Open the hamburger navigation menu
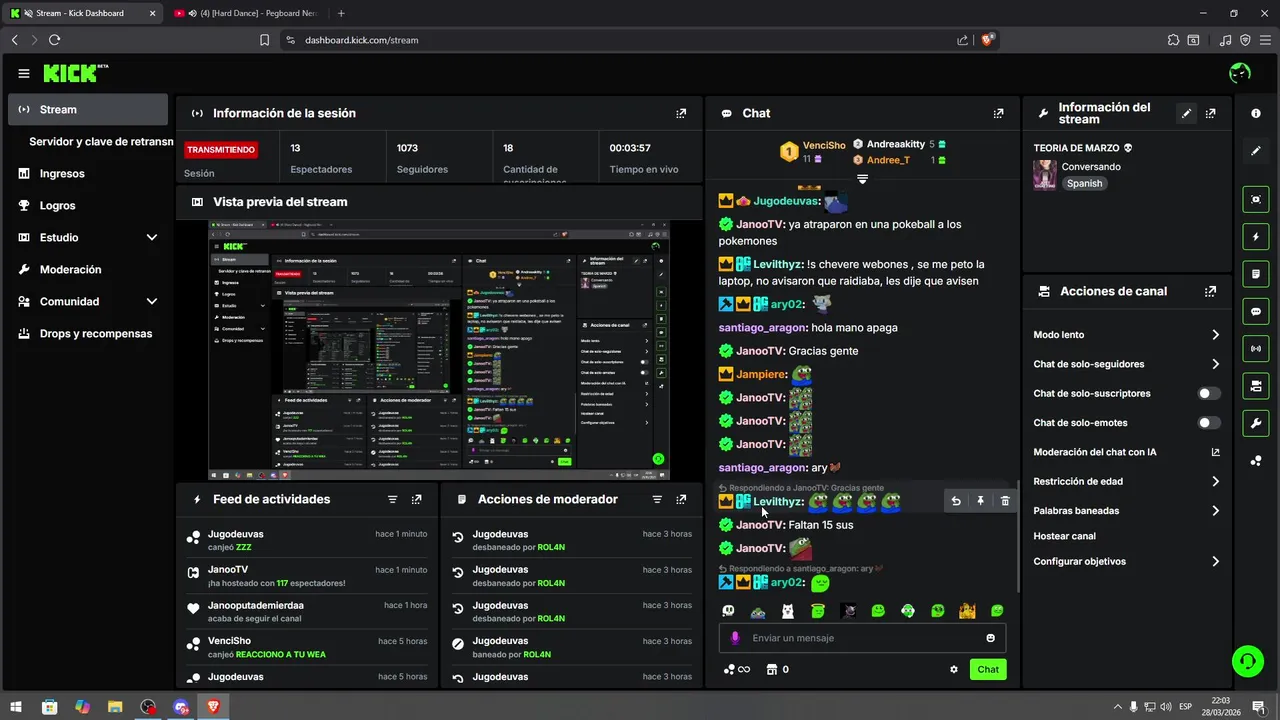Viewport: 1280px width, 720px height. point(24,73)
